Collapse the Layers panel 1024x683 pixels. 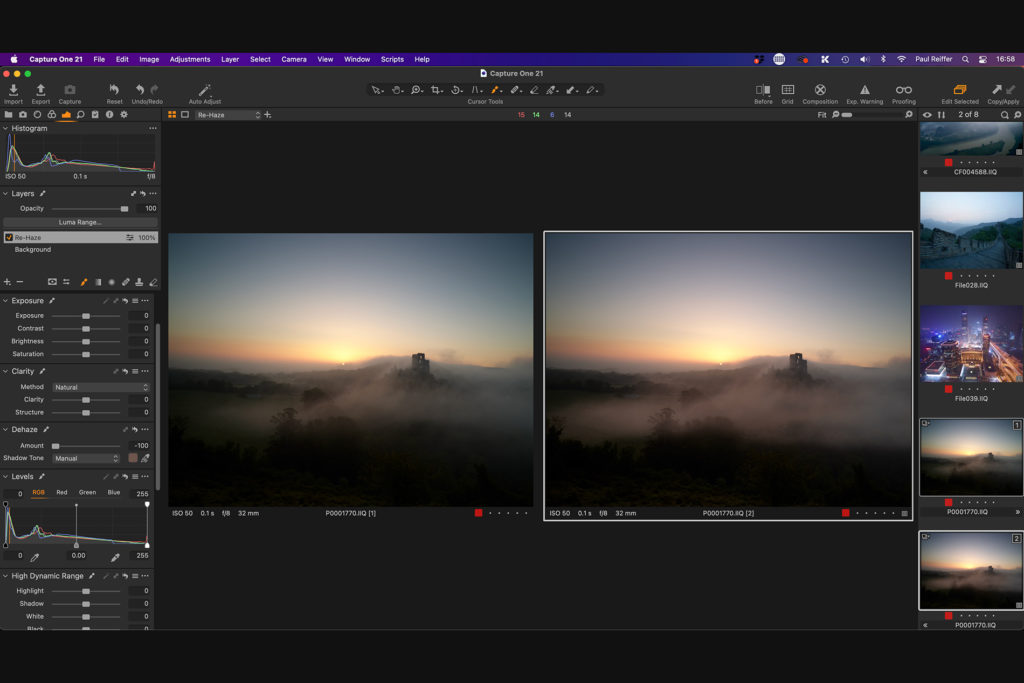5,194
